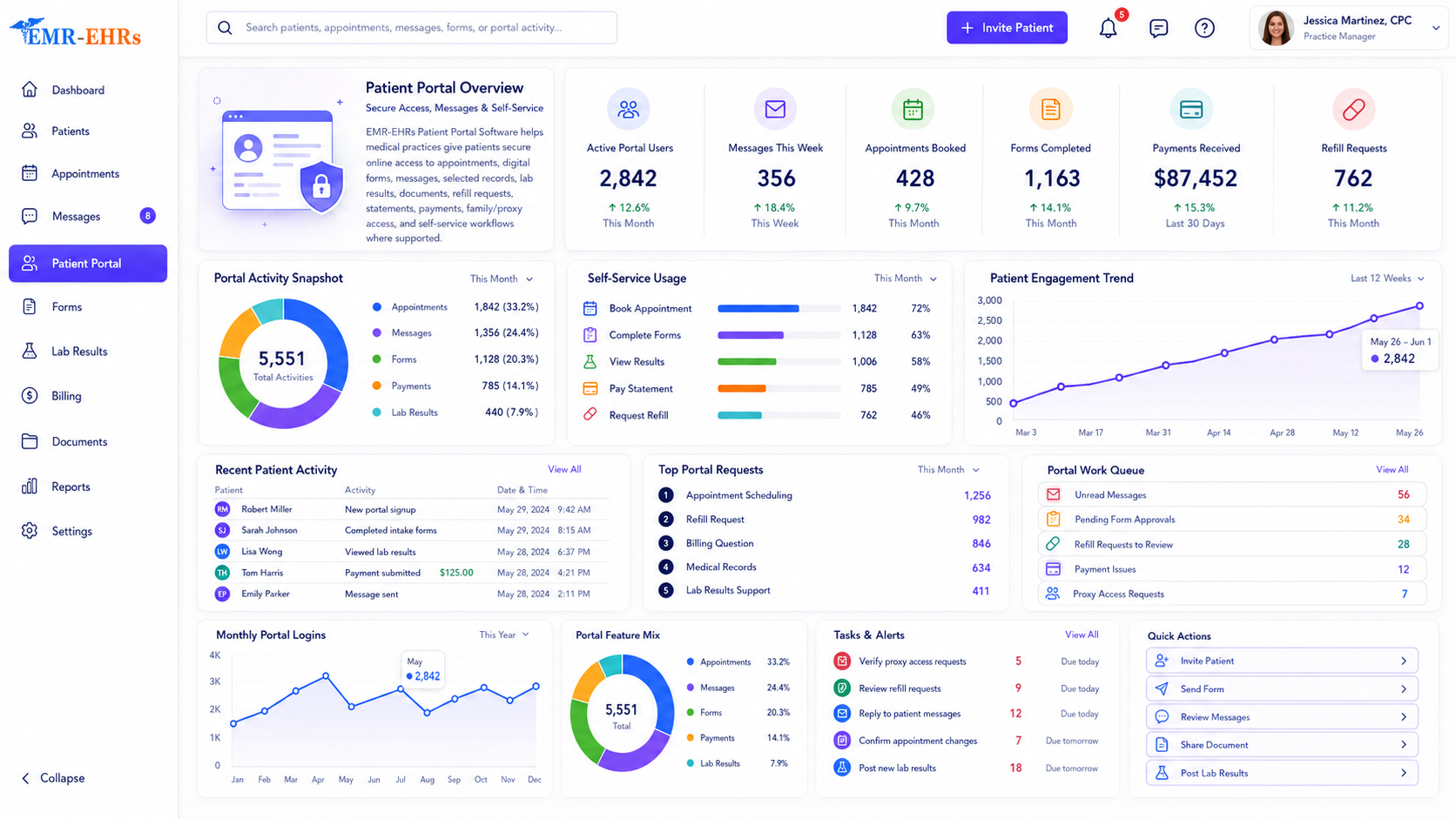Image resolution: width=1456 pixels, height=819 pixels.
Task: Open Self-Service Usage This Month dropdown
Action: point(906,279)
